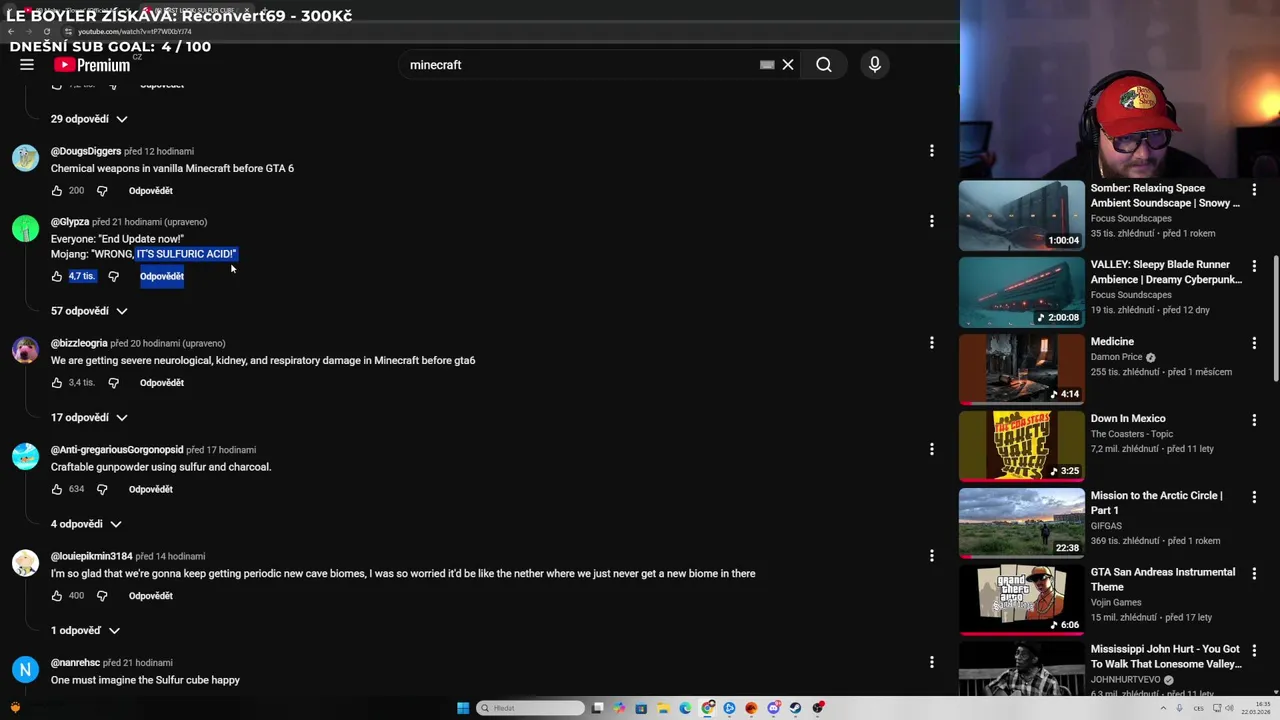
Task: Click the taskbar Hledat search box
Action: [530, 708]
